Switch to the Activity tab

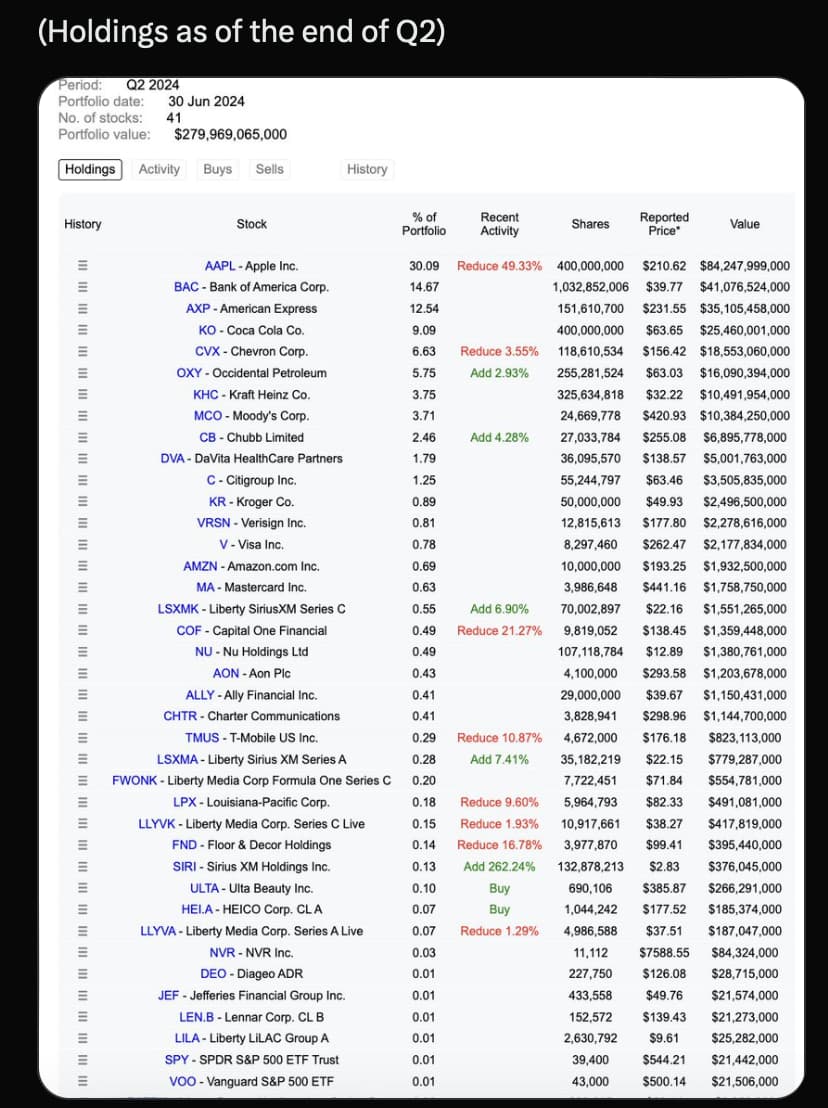[x=159, y=170]
